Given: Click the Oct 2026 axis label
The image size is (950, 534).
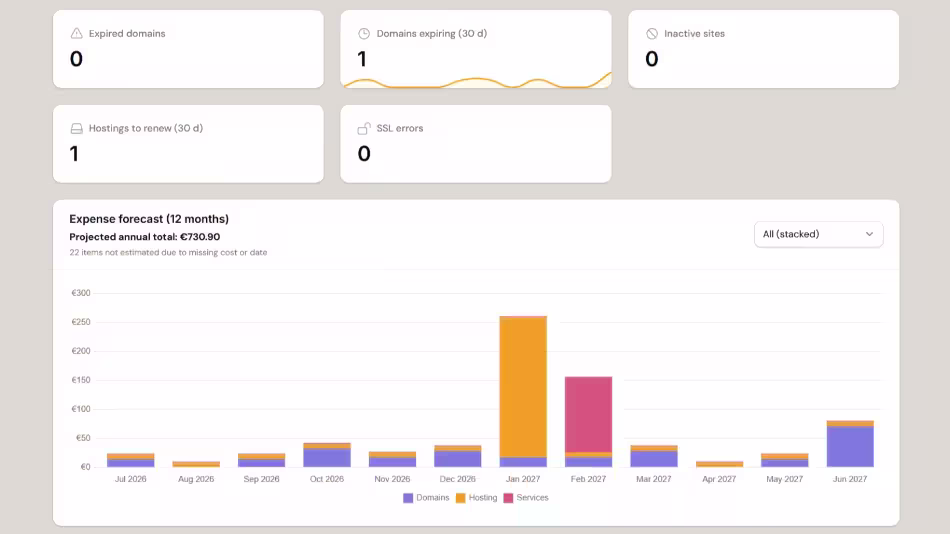Looking at the screenshot, I should (327, 479).
